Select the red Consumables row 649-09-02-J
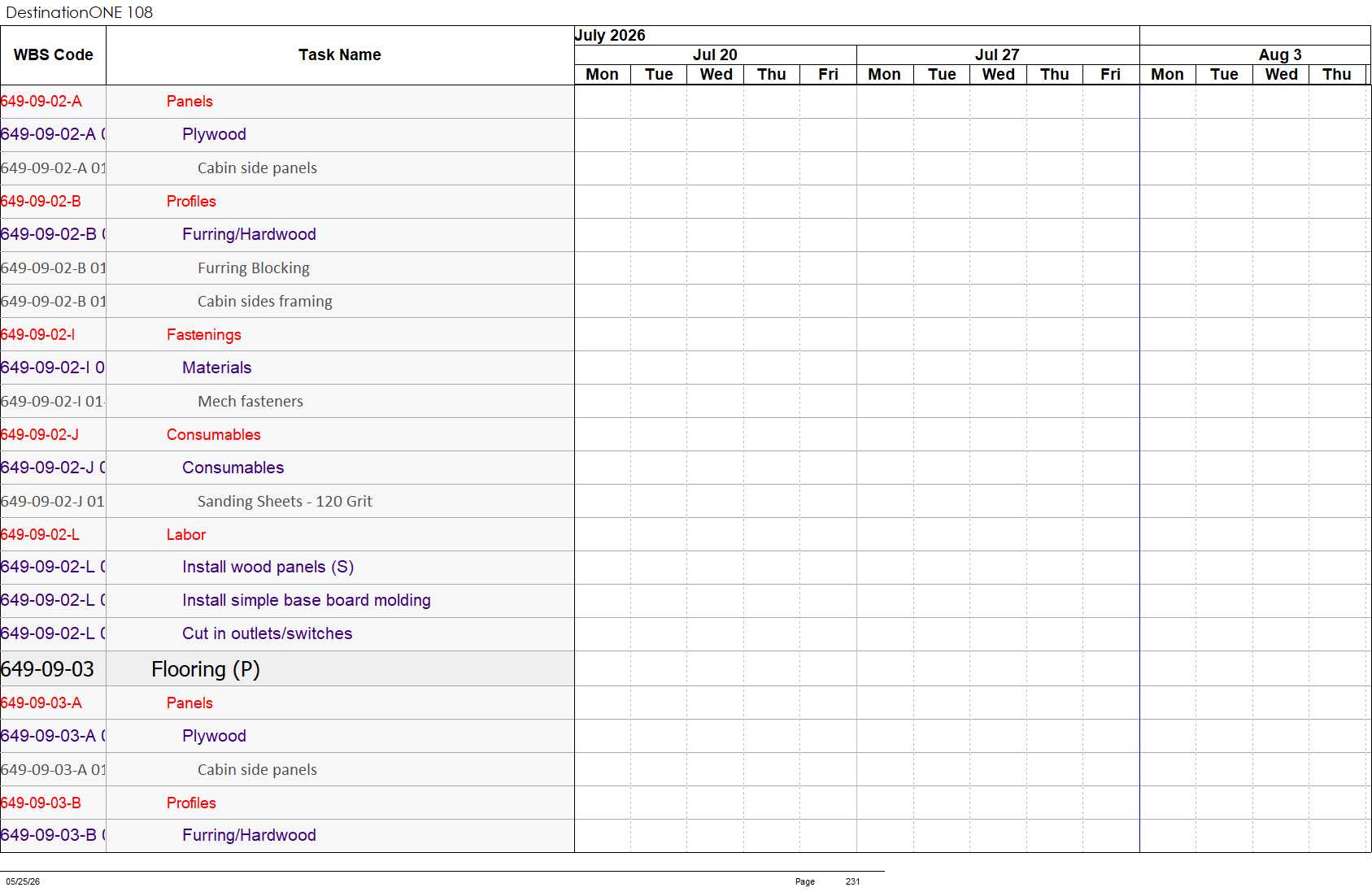Image resolution: width=1372 pixels, height=892 pixels. pos(287,435)
